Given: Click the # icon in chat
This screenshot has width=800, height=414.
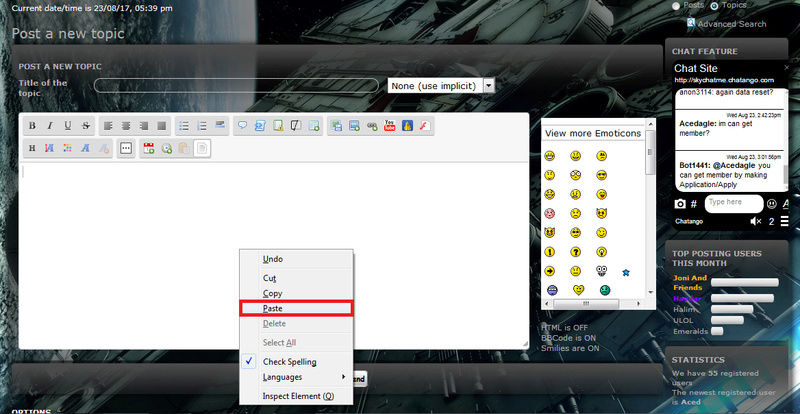Looking at the screenshot, I should 694,204.
